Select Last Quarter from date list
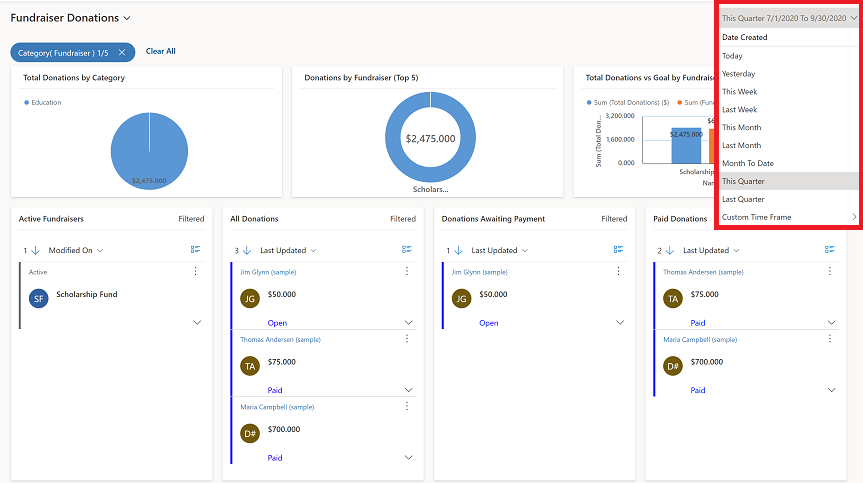Viewport: 863px width, 483px height. 743,199
